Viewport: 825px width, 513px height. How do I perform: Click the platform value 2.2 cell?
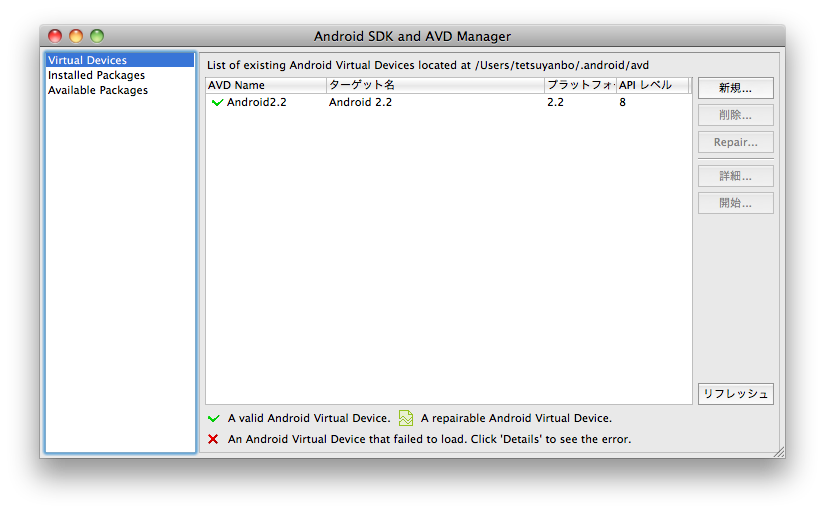tap(555, 102)
